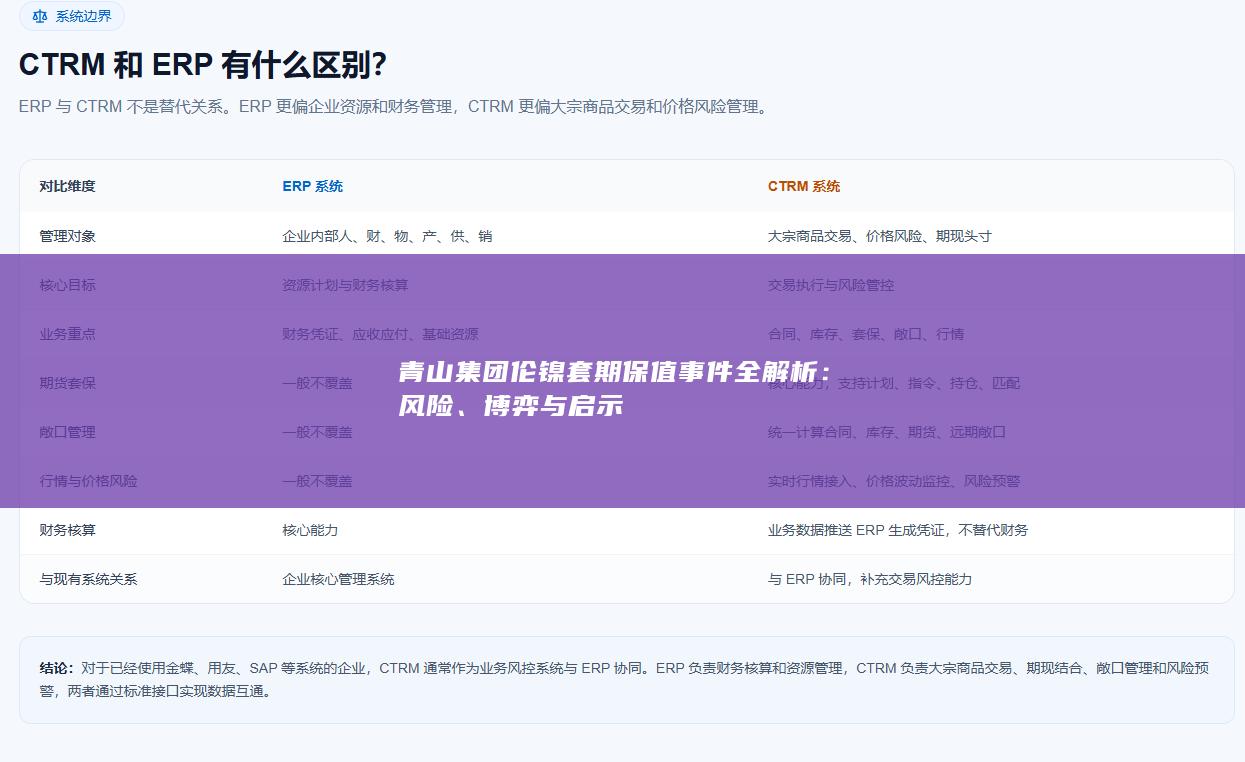This screenshot has width=1245, height=762.
Task: Click the 系统边界 badge label
Action: pyautogui.click(x=83, y=16)
